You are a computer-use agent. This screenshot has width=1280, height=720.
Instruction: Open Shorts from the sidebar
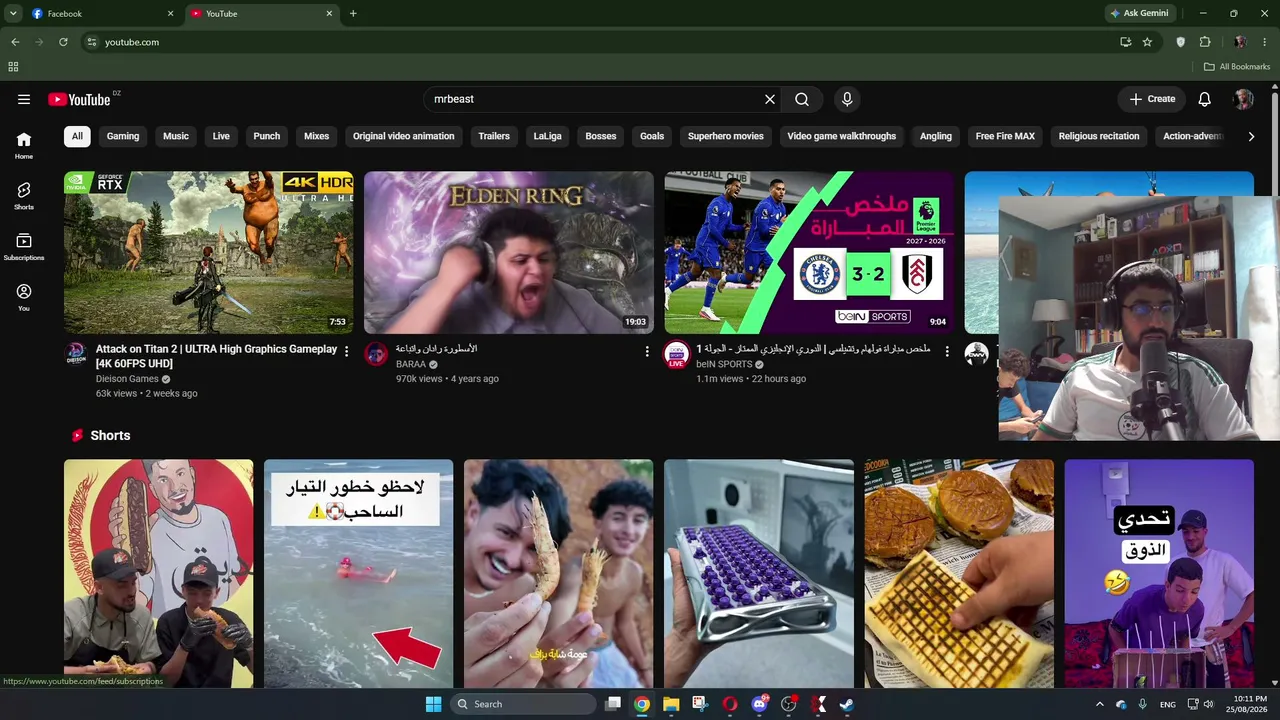[24, 196]
